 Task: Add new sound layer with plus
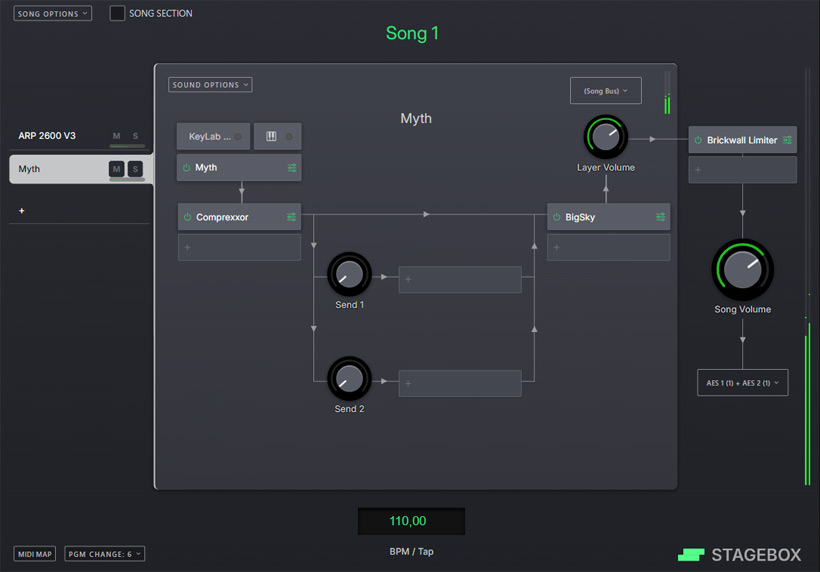coord(21,211)
